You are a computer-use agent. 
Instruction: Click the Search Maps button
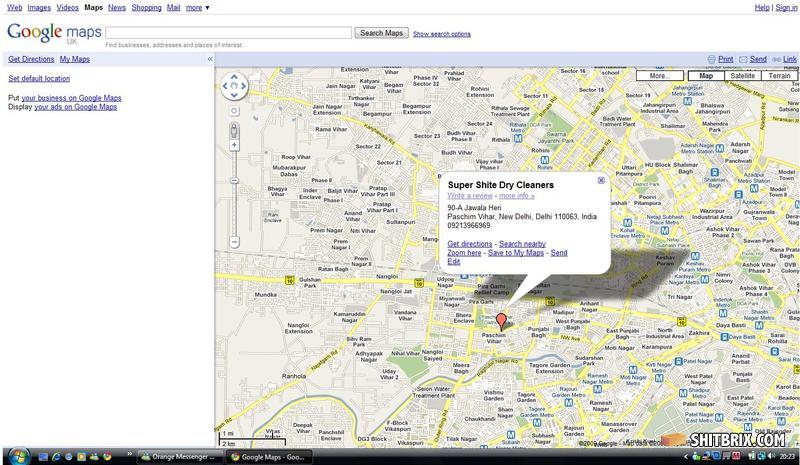coord(382,33)
